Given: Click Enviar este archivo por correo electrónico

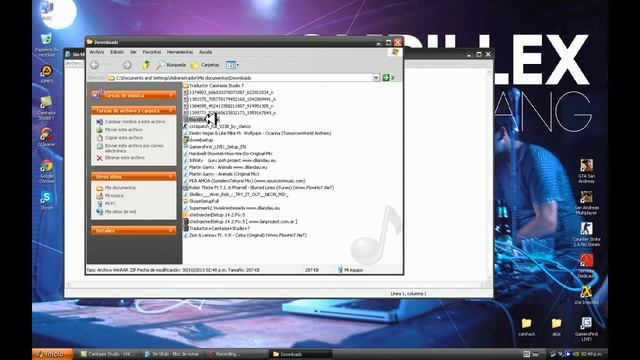Looking at the screenshot, I should 134,148.
